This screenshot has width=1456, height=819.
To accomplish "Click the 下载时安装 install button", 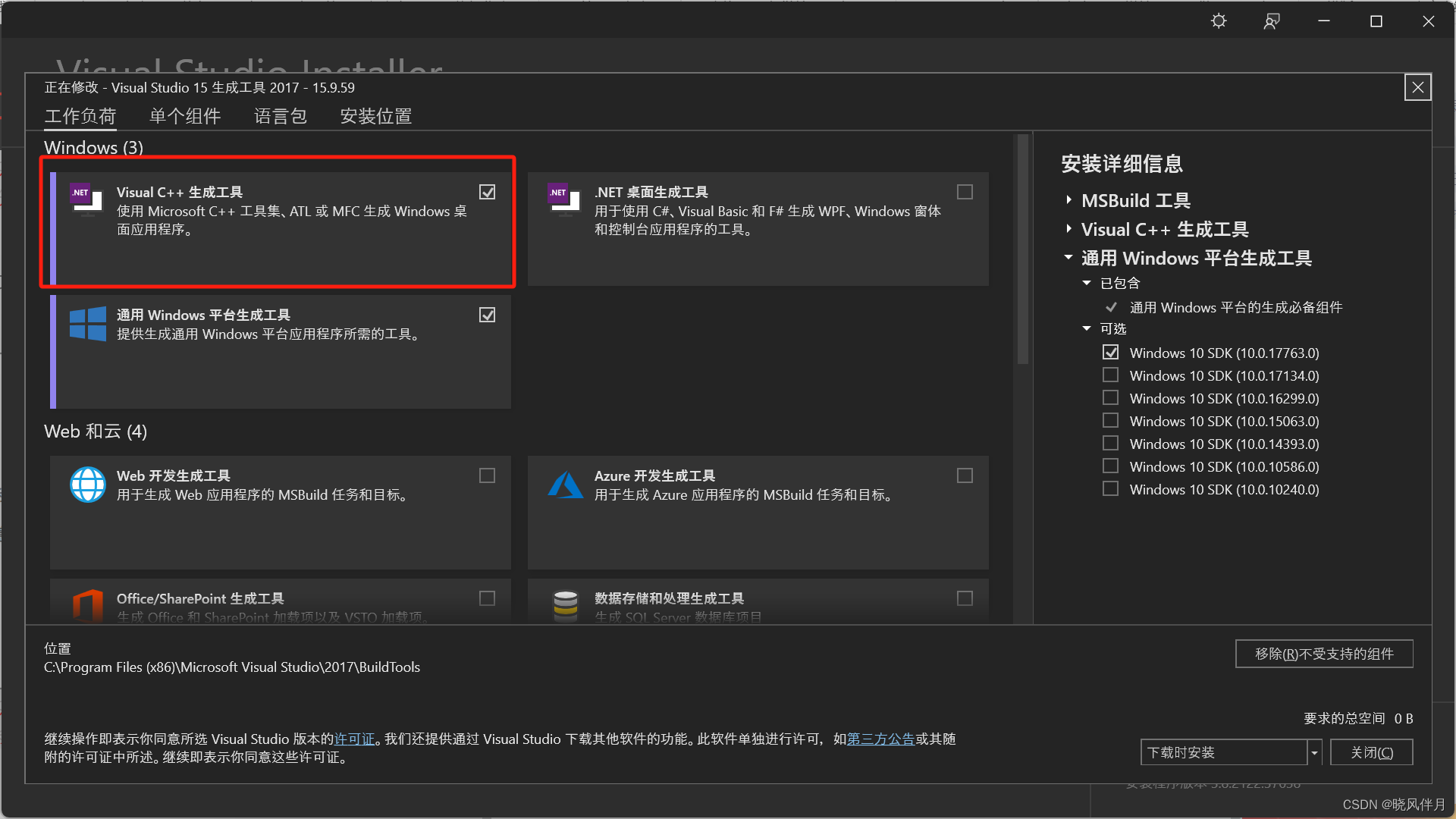I will [1224, 752].
